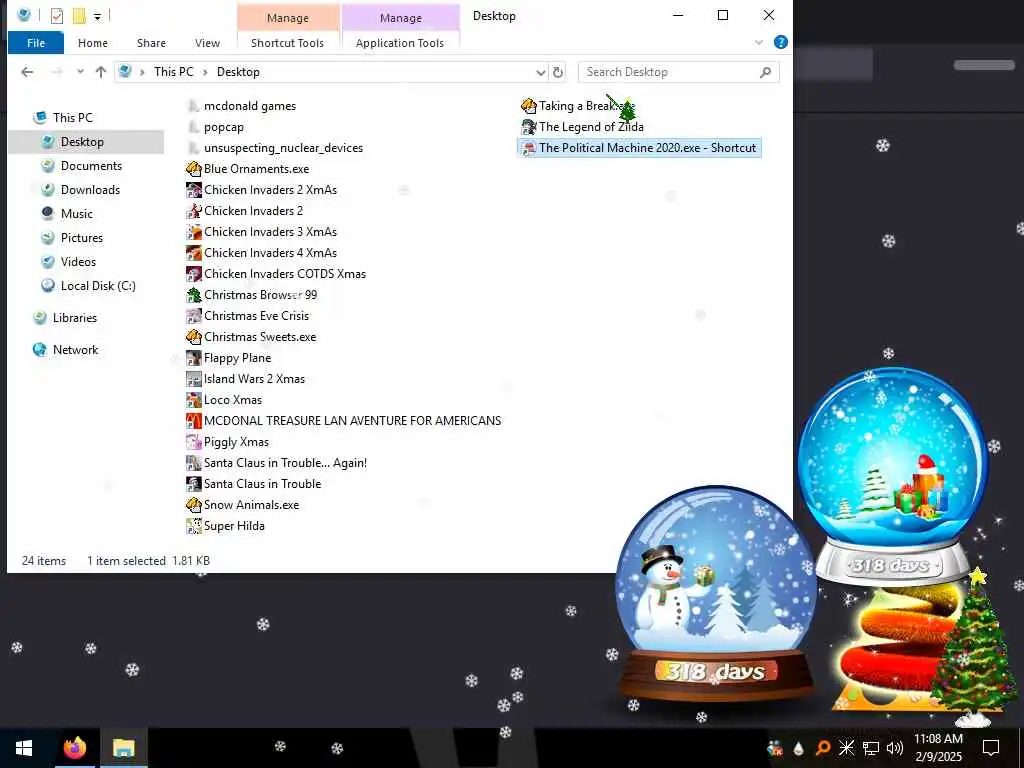Select Network in the navigation pane
Image resolution: width=1024 pixels, height=768 pixels.
coord(75,350)
